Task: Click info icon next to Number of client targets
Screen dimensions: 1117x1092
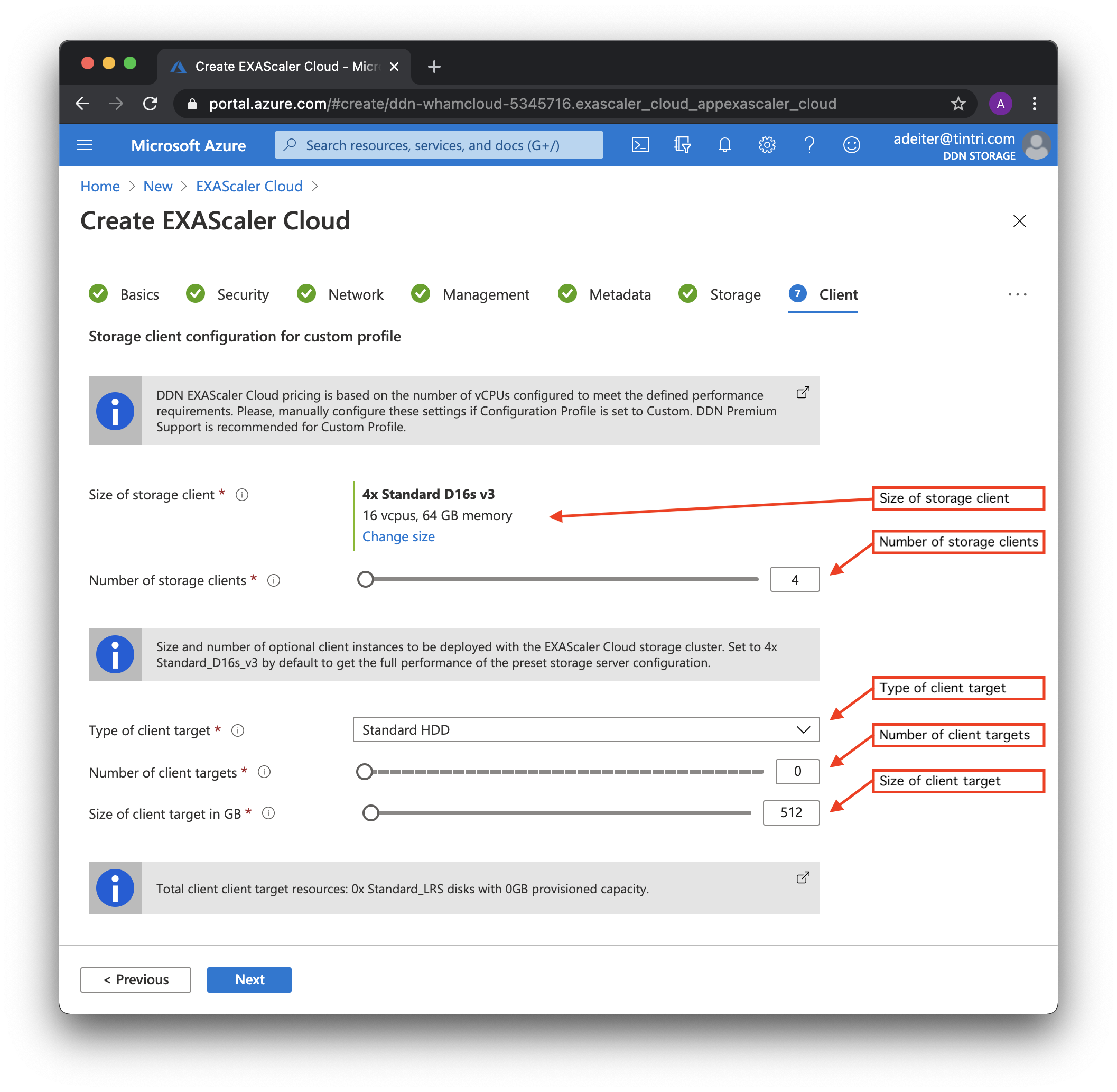Action: [264, 772]
